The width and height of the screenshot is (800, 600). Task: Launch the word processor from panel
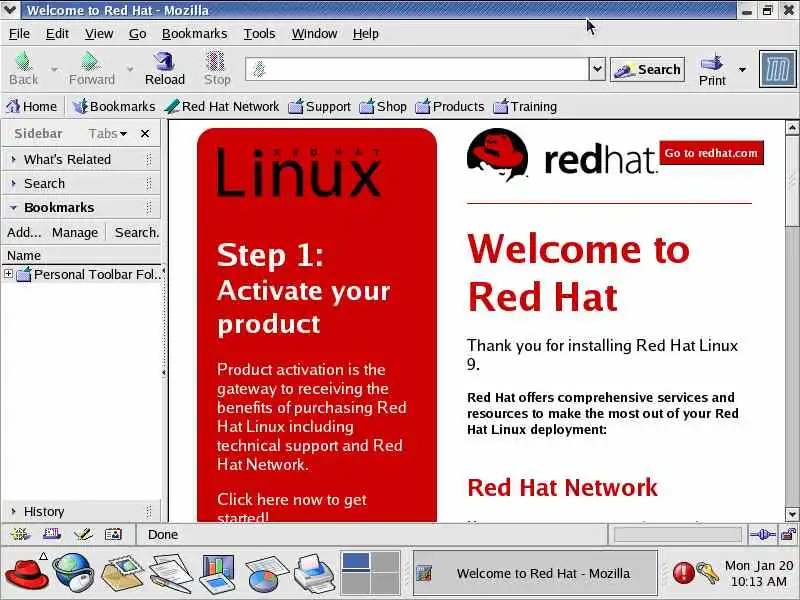pos(171,573)
